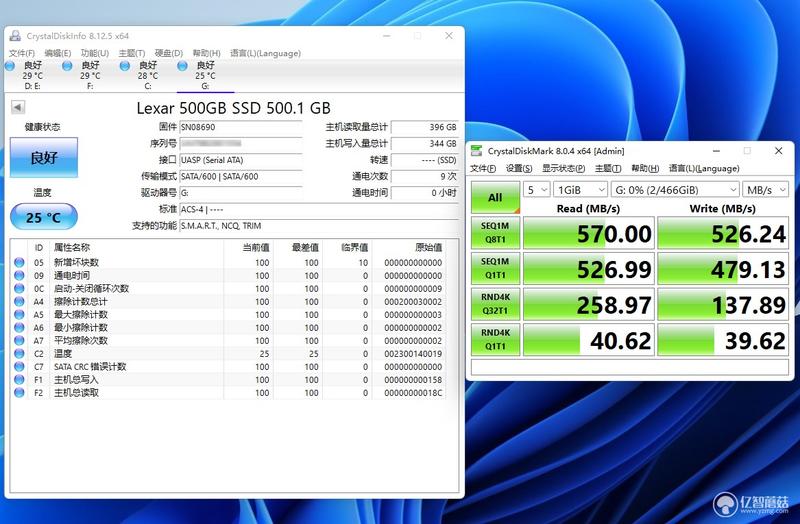The height and width of the screenshot is (524, 800).
Task: Open 硬盘(D) menu in CrystalDiskInfo
Action: pyautogui.click(x=168, y=53)
